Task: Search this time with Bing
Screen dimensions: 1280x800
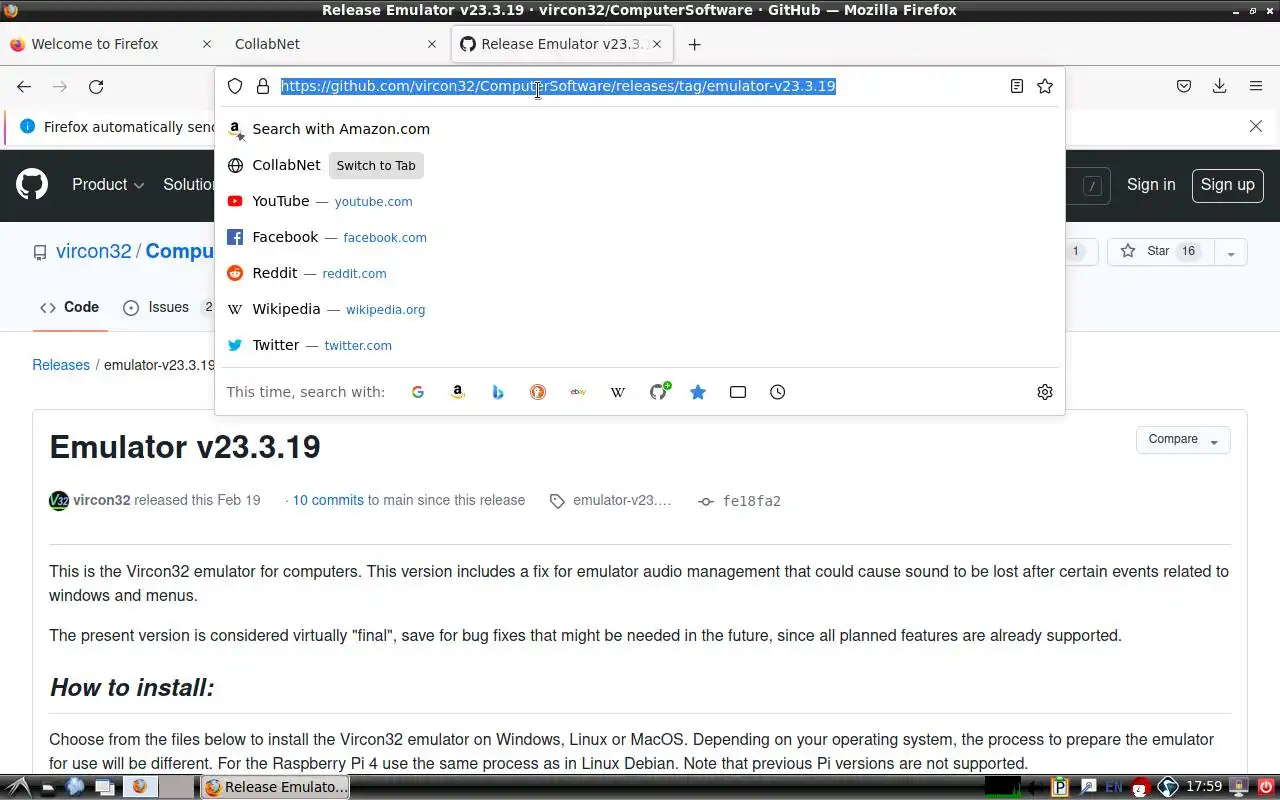Action: pyautogui.click(x=498, y=392)
